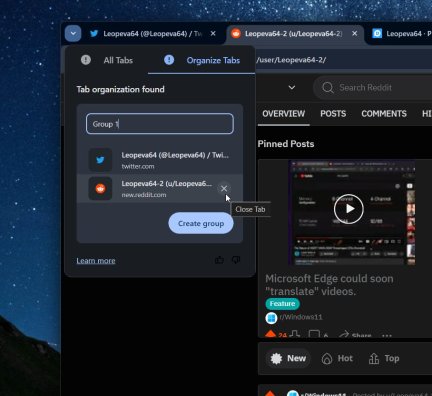This screenshot has height=396, width=432.
Task: Click the Reddit favicon in group list
Action: [100, 189]
